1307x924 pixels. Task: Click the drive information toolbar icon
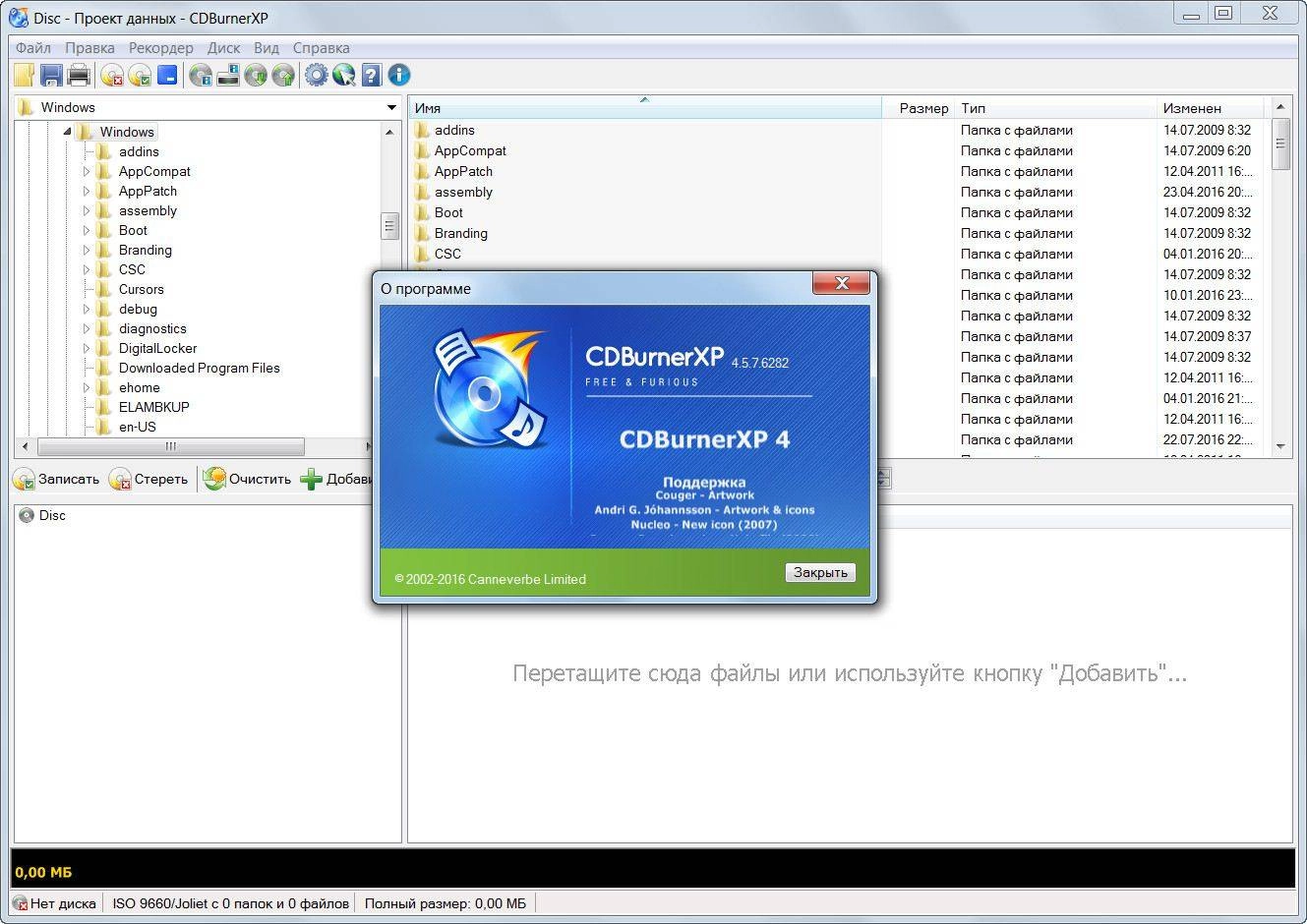[x=228, y=75]
